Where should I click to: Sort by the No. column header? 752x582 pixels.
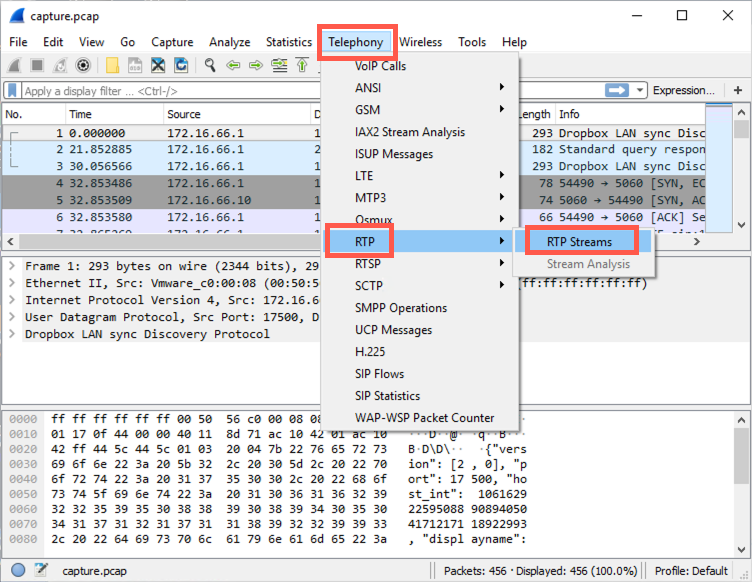(34, 114)
